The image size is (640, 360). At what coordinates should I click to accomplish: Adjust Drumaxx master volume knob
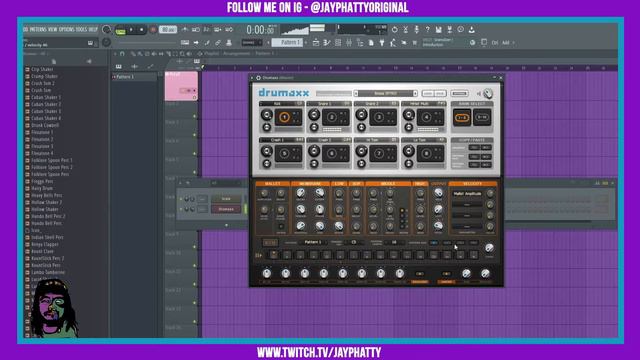(488, 93)
